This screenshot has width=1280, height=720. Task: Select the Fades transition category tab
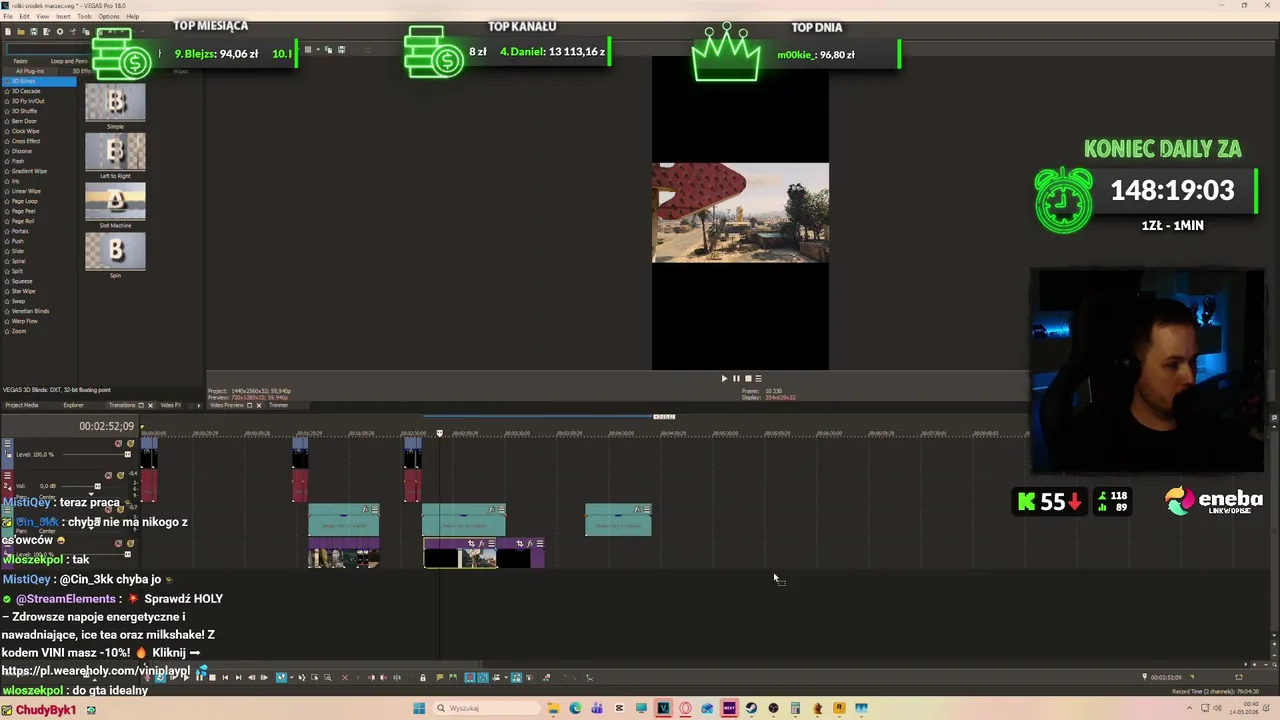[x=20, y=61]
